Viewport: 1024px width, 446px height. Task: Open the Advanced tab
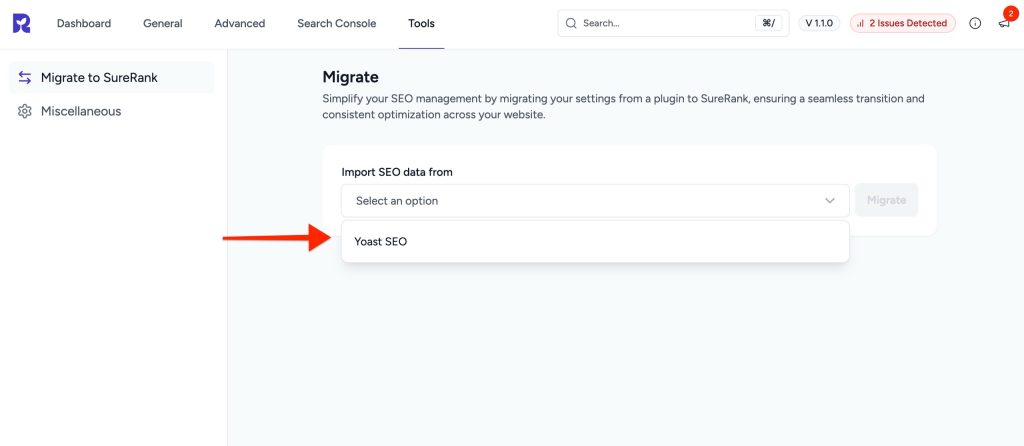coord(240,24)
